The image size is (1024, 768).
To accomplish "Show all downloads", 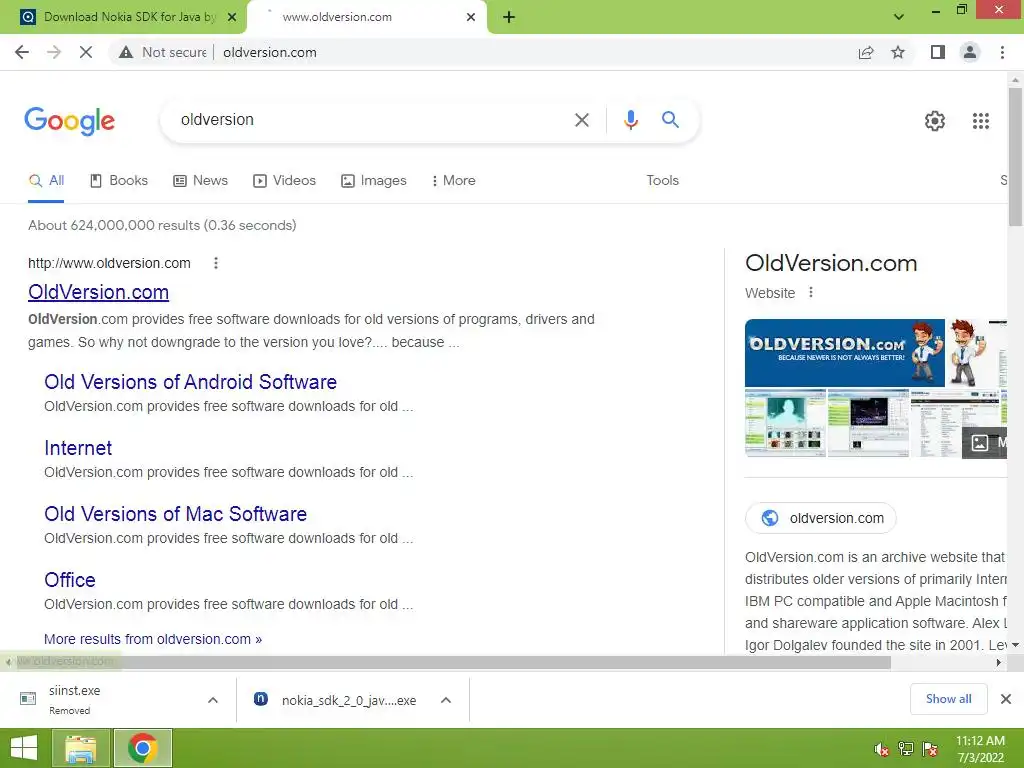I will pos(948,699).
